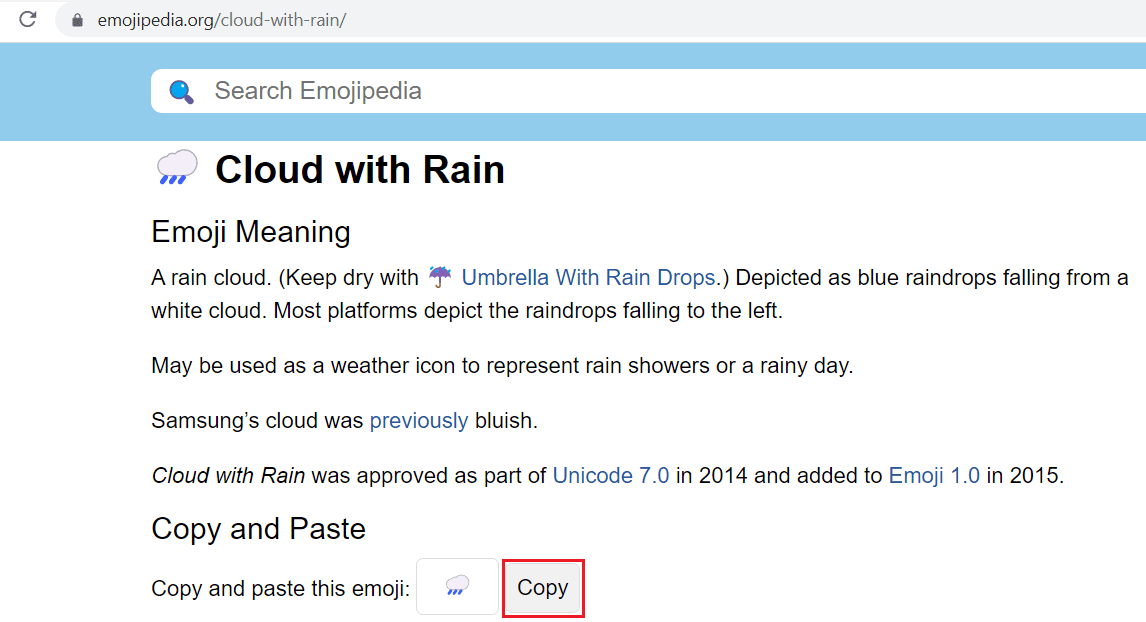1146x622 pixels.
Task: Select the cloud emoji in the copy box
Action: [x=457, y=586]
